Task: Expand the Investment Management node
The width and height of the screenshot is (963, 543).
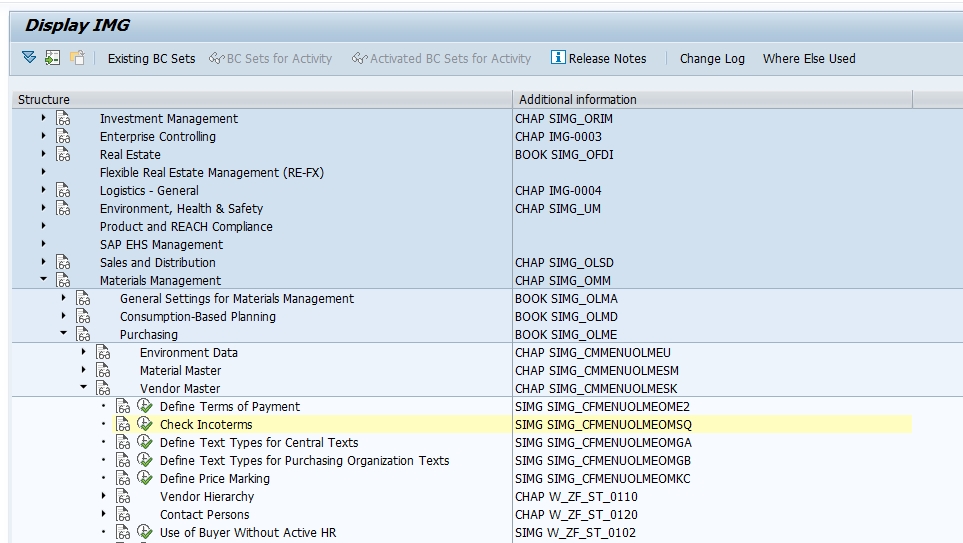Action: [x=44, y=117]
